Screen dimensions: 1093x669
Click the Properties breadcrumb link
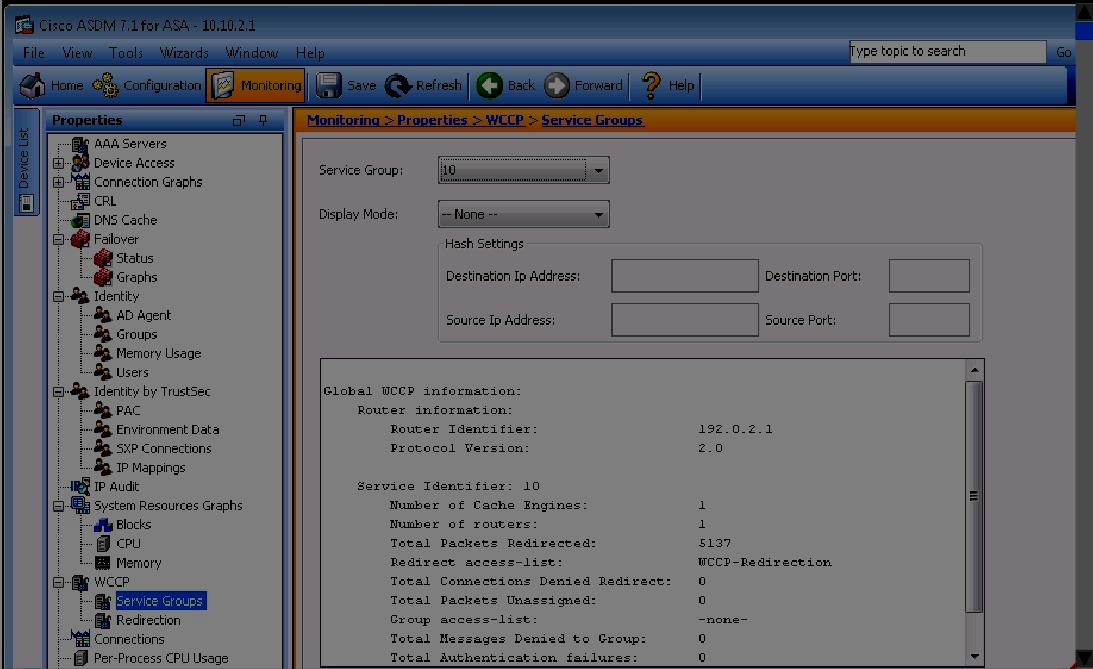(432, 120)
